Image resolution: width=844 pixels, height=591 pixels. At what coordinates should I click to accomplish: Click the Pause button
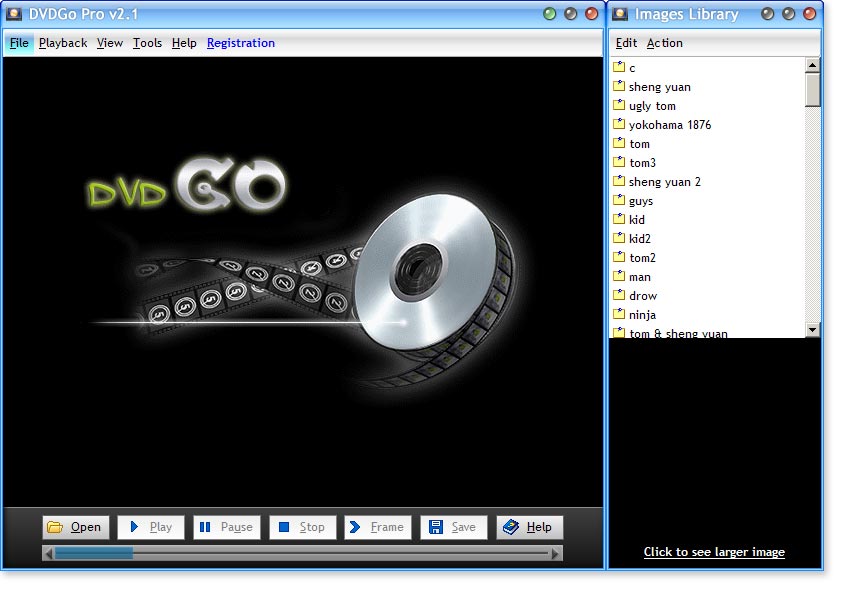227,527
